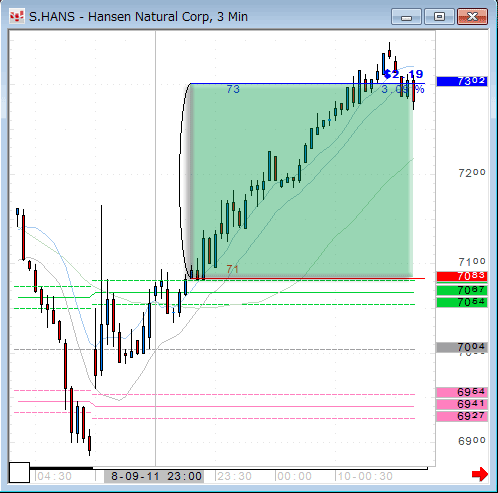
Task: Click the white square box at bottom-left corner
Action: point(19,472)
